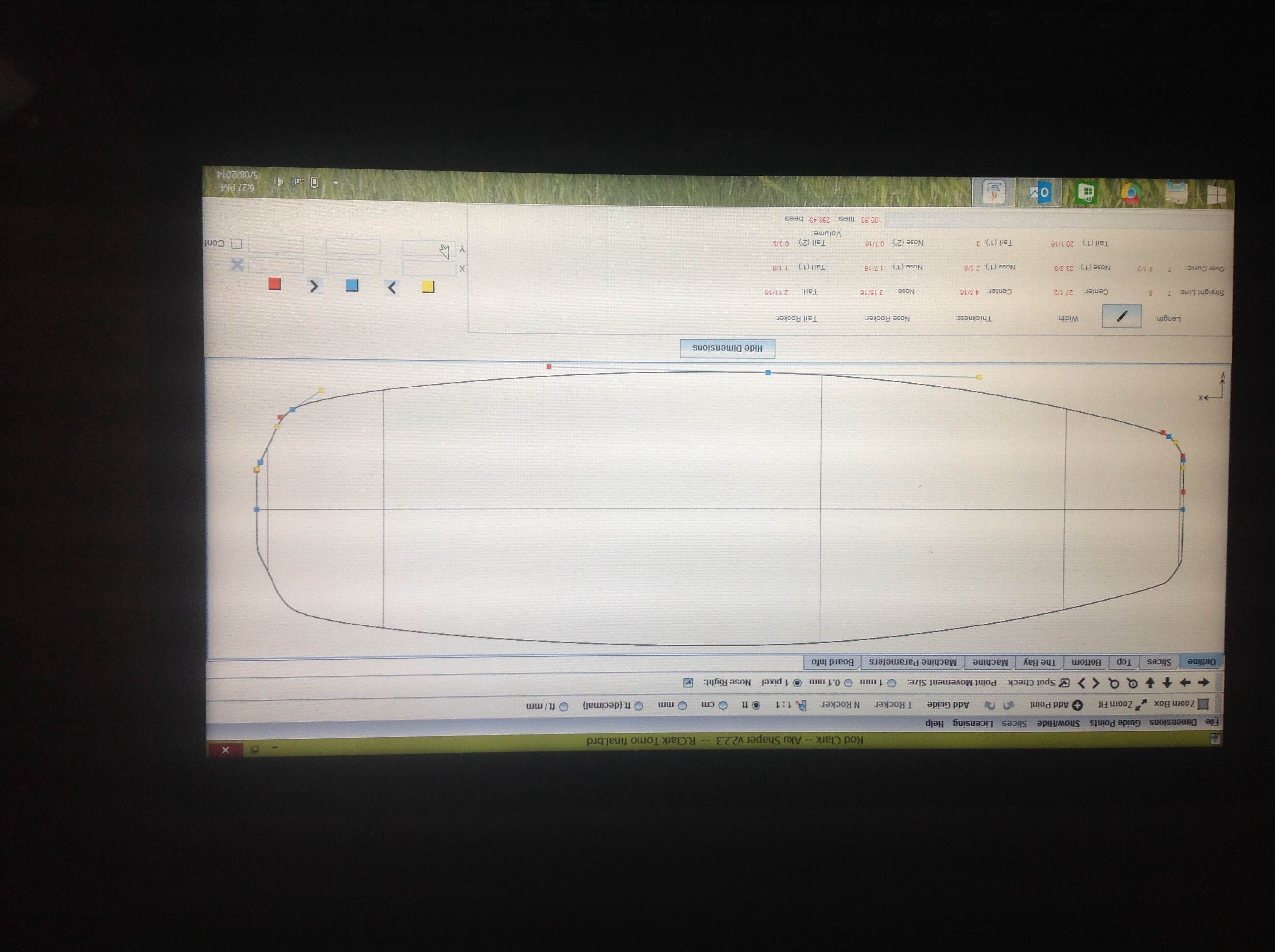Click the Add Point plus icon

coord(1077,705)
